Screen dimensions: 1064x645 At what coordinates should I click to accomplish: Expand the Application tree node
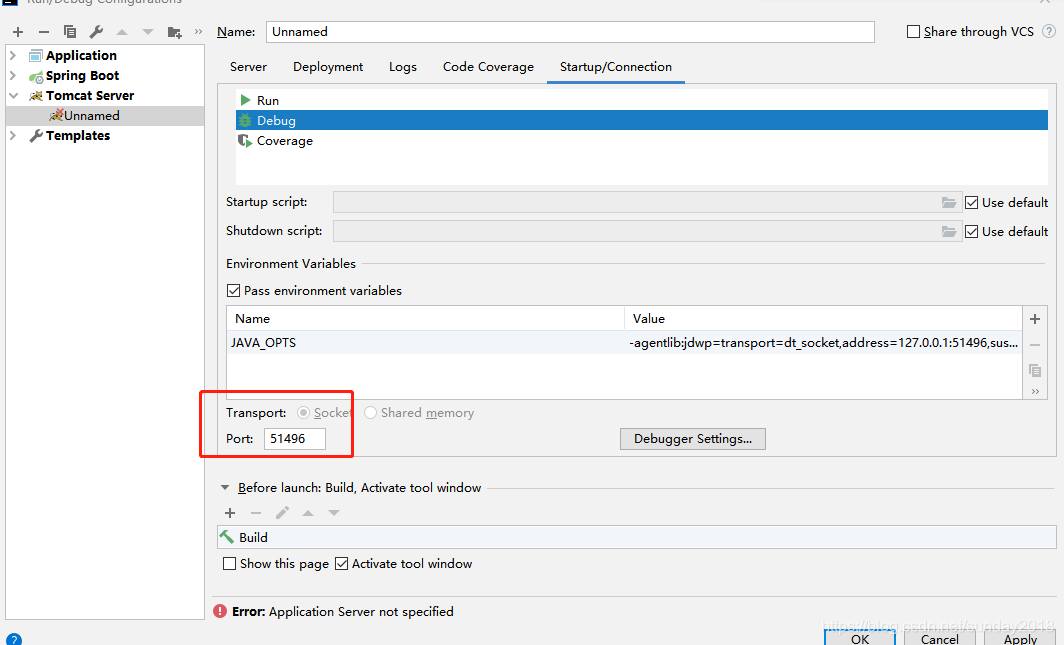click(x=13, y=56)
